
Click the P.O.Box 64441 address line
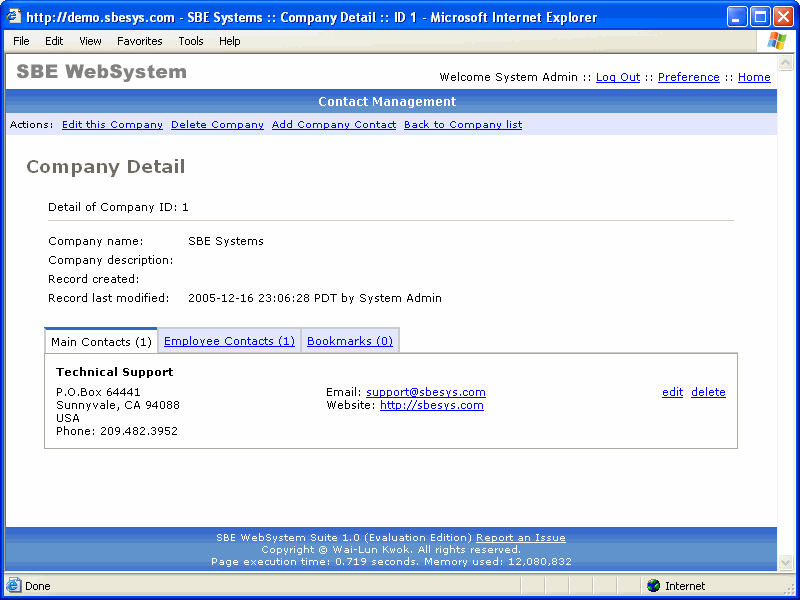[x=98, y=392]
